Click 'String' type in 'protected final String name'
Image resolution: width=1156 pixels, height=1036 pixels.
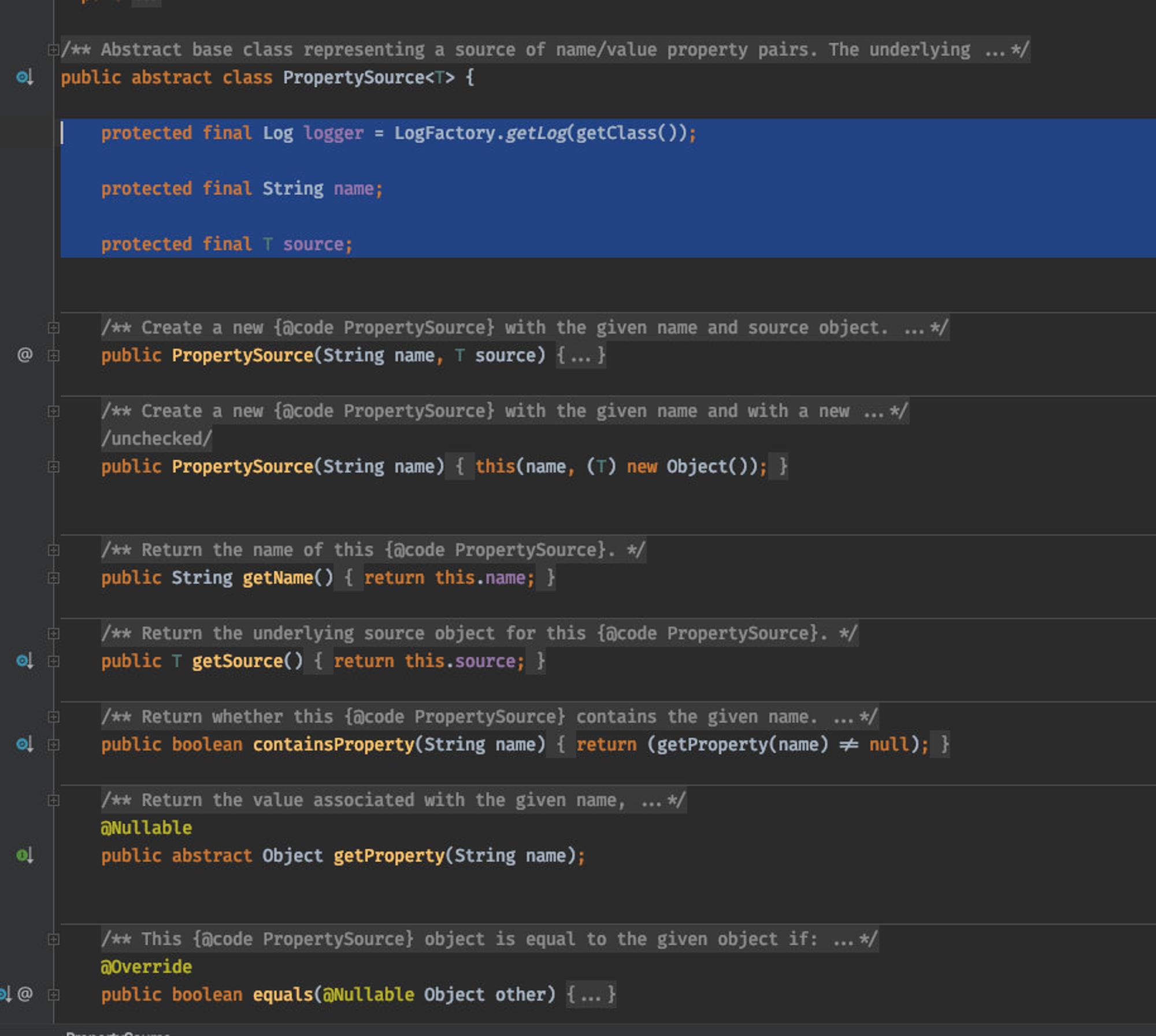[x=293, y=188]
